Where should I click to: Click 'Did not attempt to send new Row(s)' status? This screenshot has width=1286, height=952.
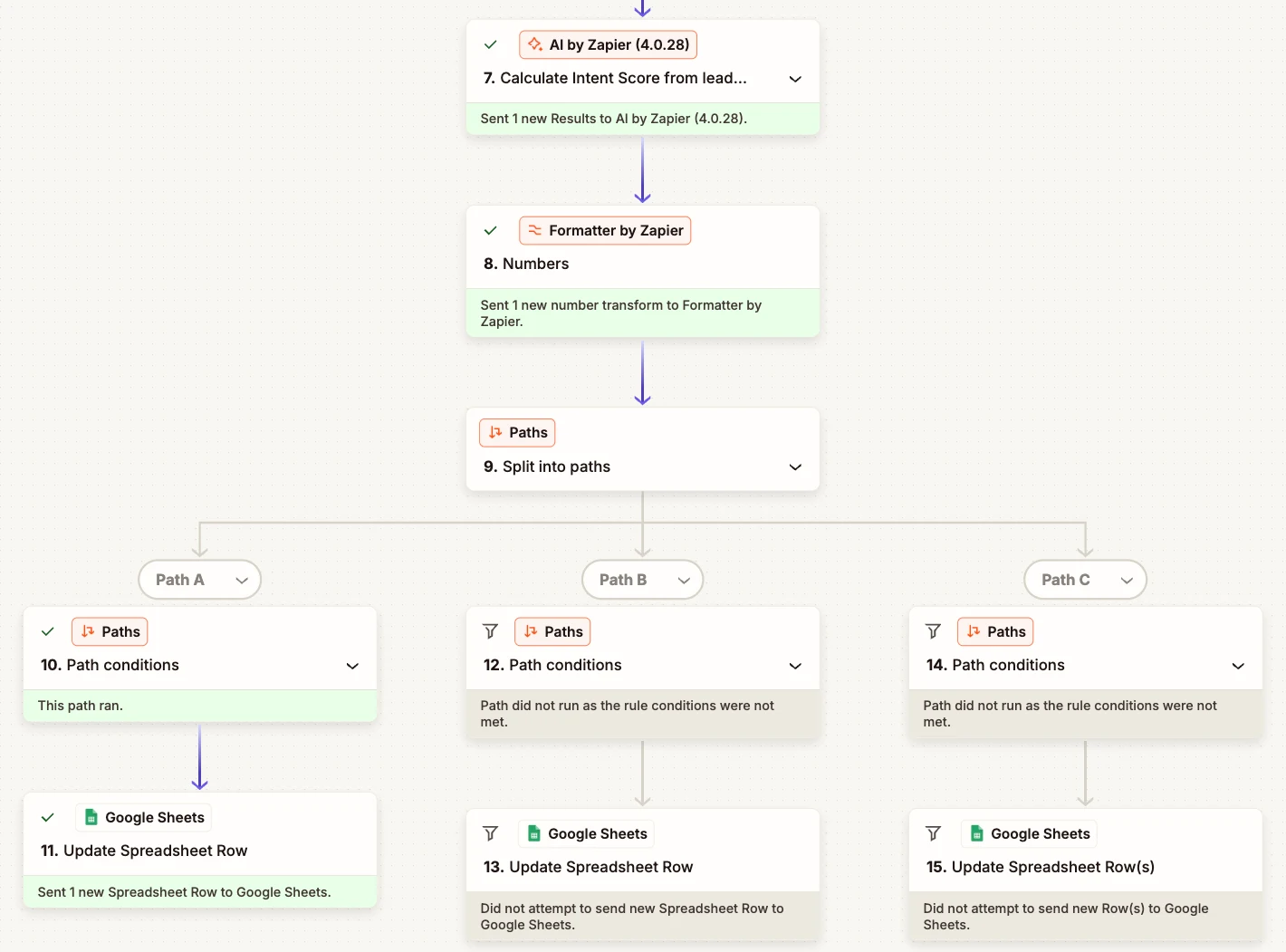click(x=1086, y=917)
